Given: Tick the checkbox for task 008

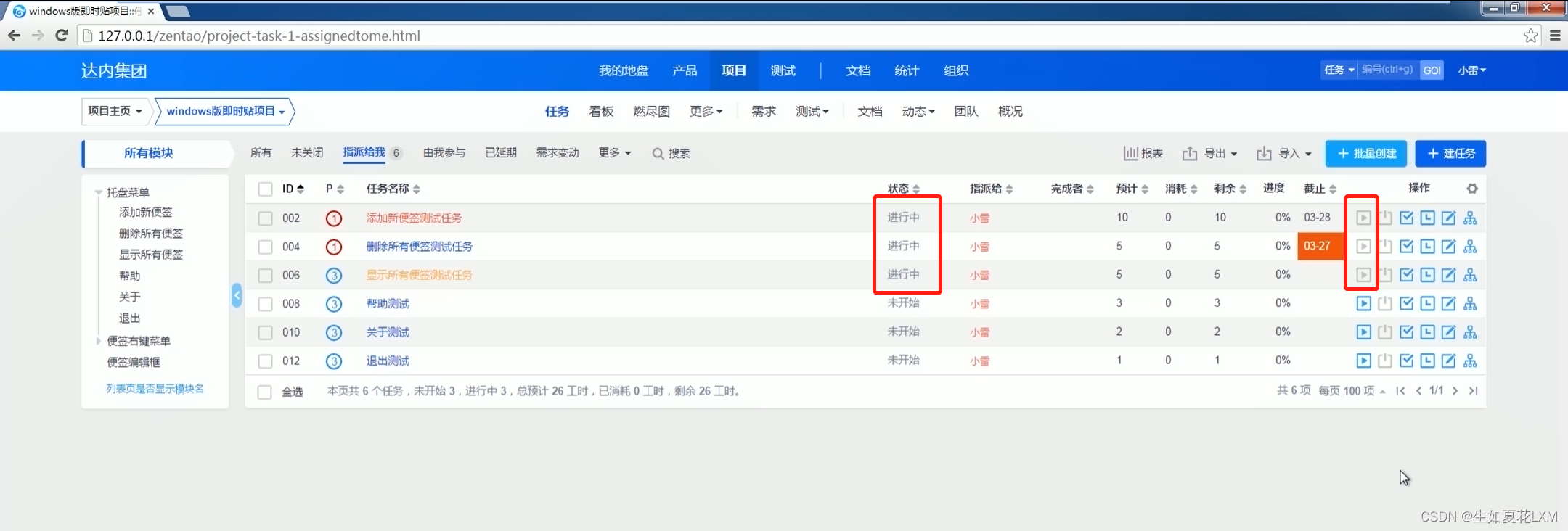Looking at the screenshot, I should (x=265, y=304).
